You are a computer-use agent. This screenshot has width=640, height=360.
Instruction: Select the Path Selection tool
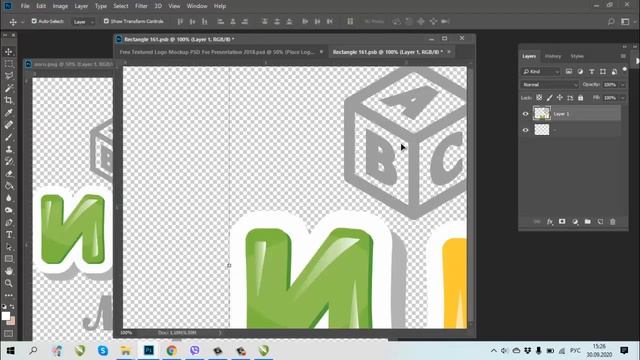click(9, 247)
